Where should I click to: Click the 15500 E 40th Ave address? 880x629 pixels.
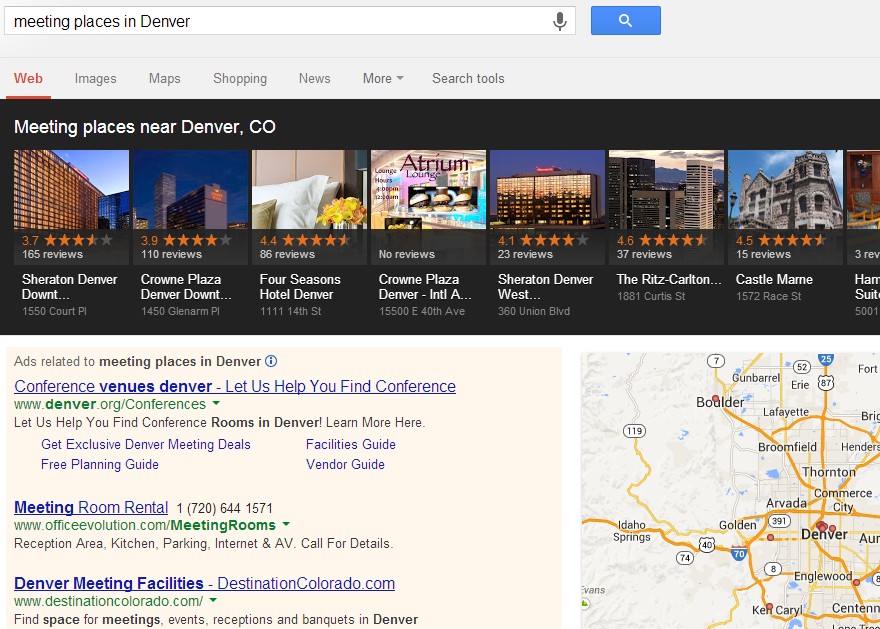421,311
